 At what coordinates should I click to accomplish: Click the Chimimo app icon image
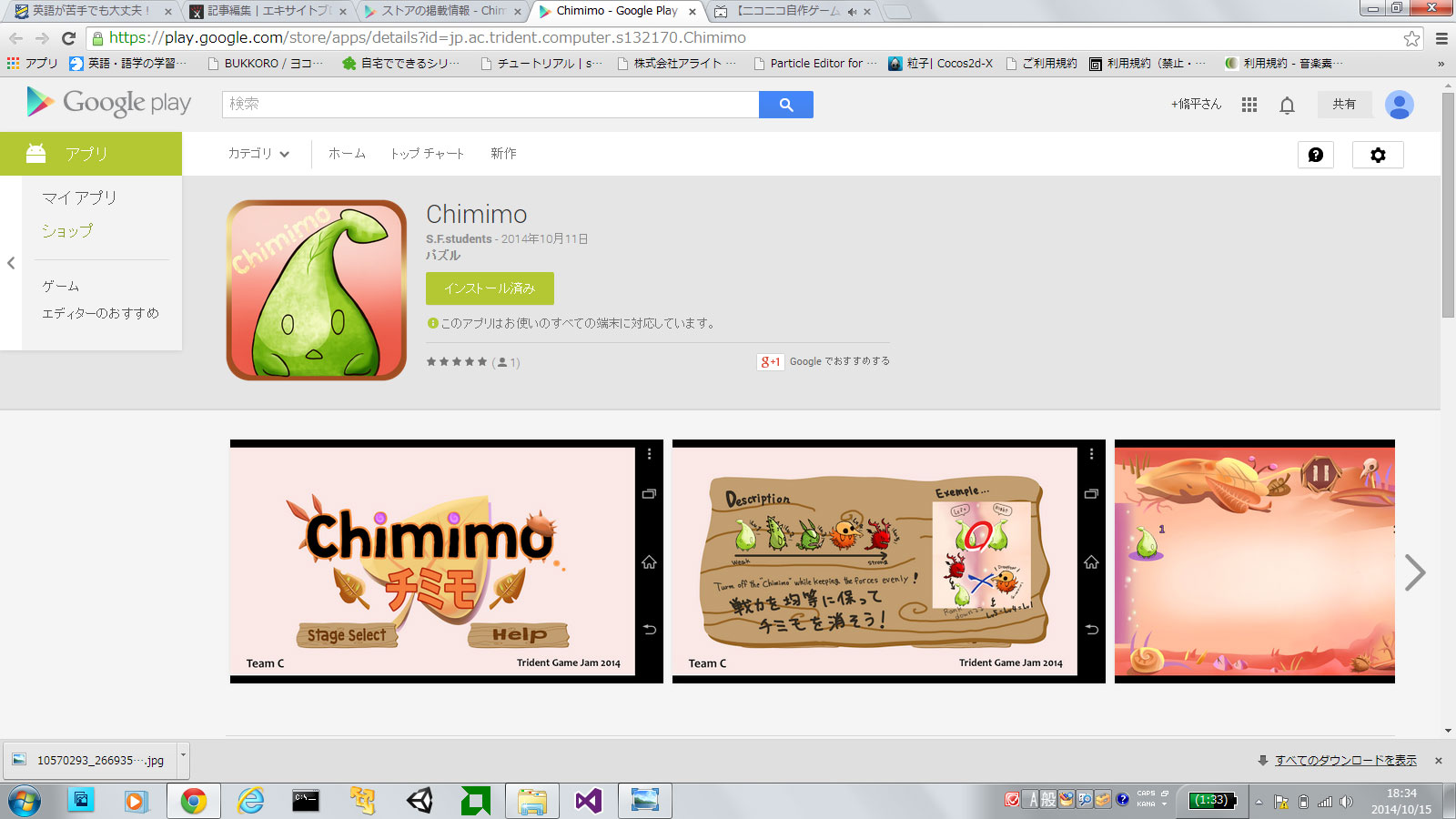(x=317, y=290)
